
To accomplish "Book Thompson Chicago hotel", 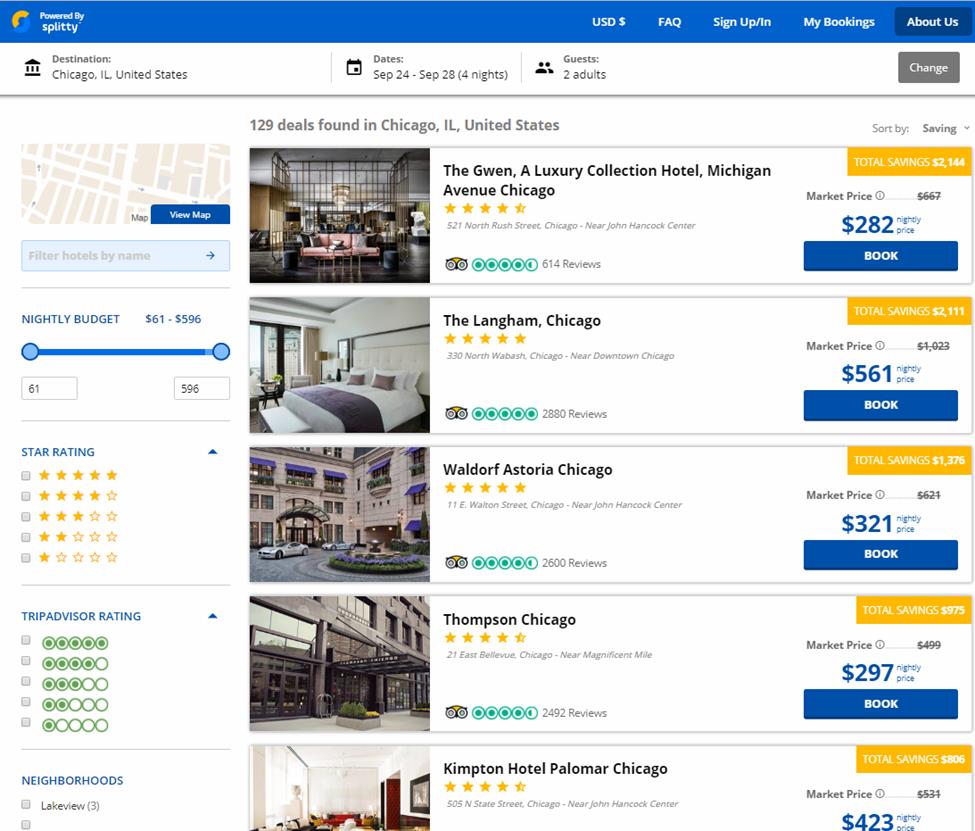I will pos(880,704).
